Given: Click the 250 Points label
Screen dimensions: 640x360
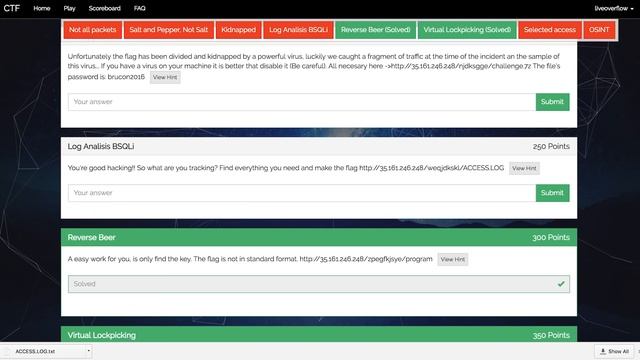Looking at the screenshot, I should pyautogui.click(x=551, y=147).
